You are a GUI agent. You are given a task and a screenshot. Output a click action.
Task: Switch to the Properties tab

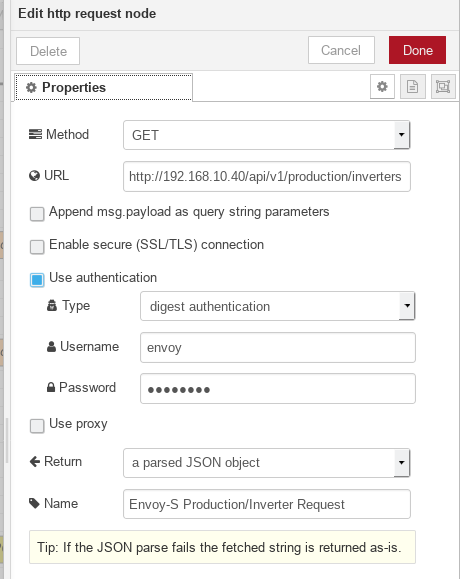pos(103,88)
